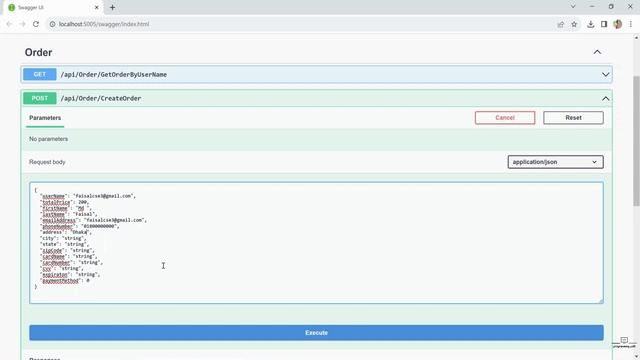The image size is (640, 360).
Task: Click the "city": "string" line
Action: pos(63,238)
